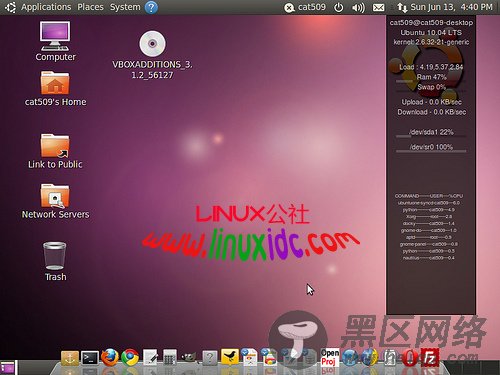Open the blue Help icon in panel

pos(151,7)
